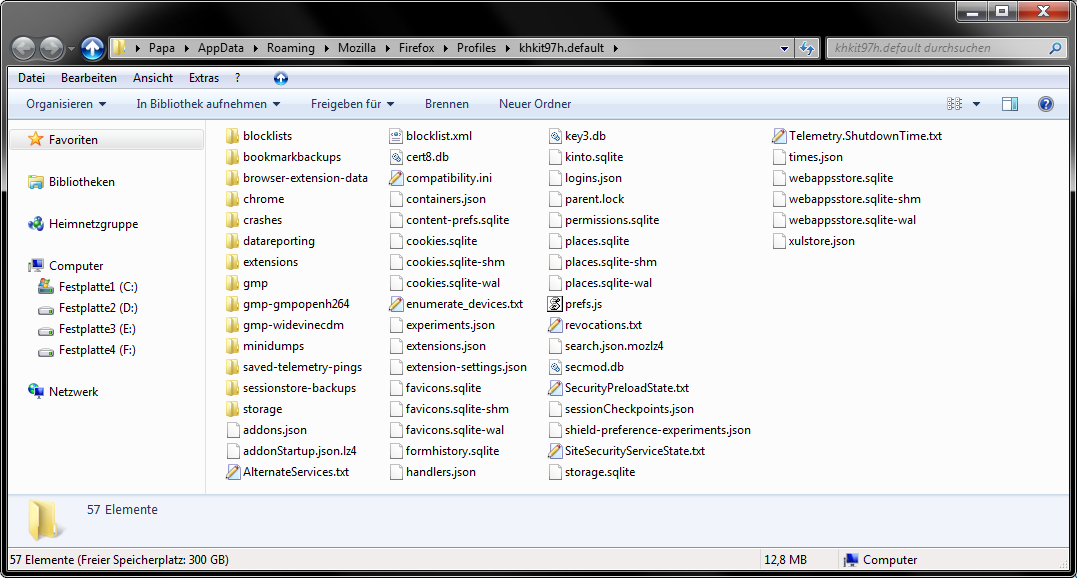
Task: Select the search.json.mozlz4 file
Action: tap(614, 346)
